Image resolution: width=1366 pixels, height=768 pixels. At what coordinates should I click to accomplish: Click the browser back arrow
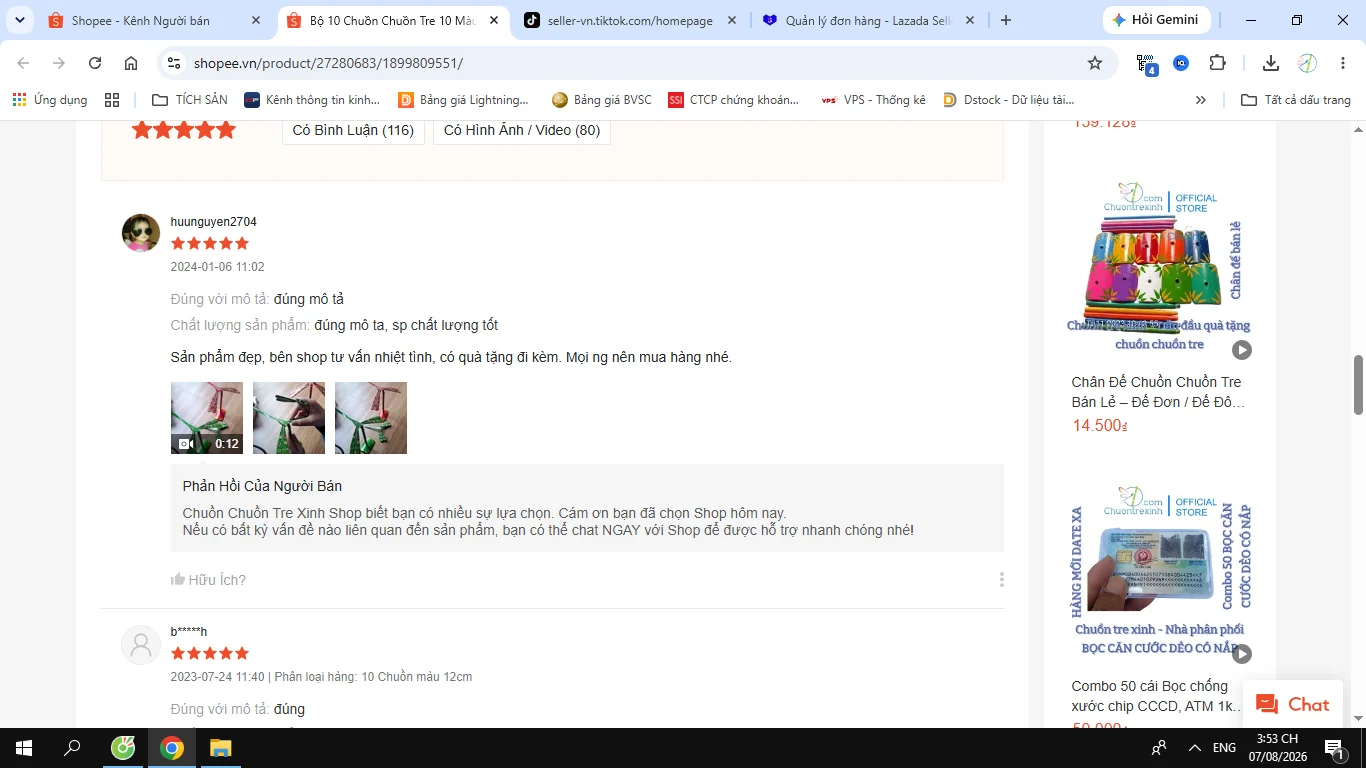tap(23, 63)
